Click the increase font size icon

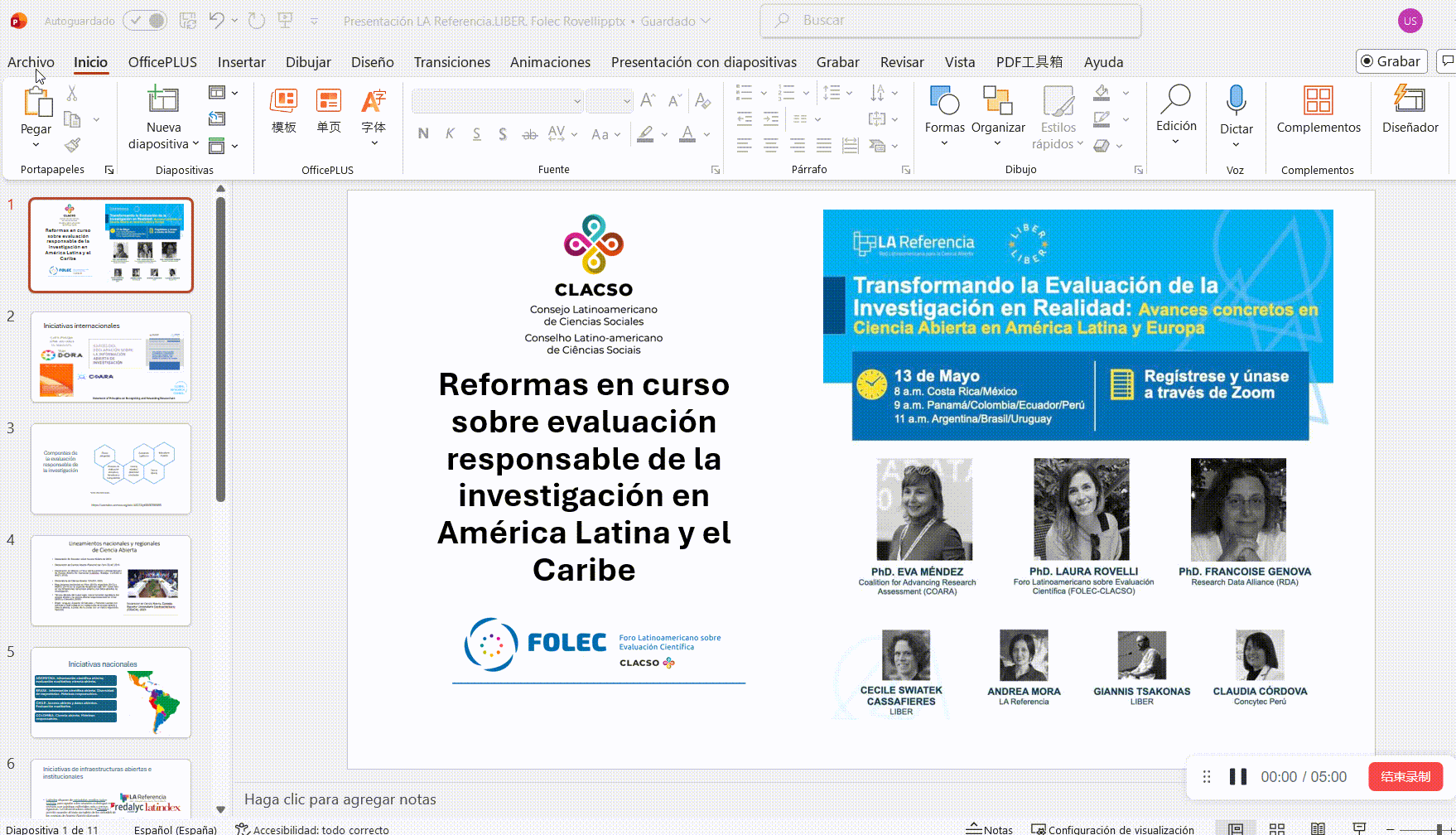click(648, 101)
